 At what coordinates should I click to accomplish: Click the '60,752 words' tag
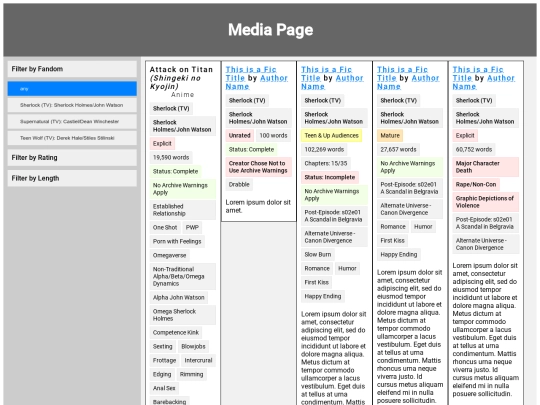coord(474,149)
